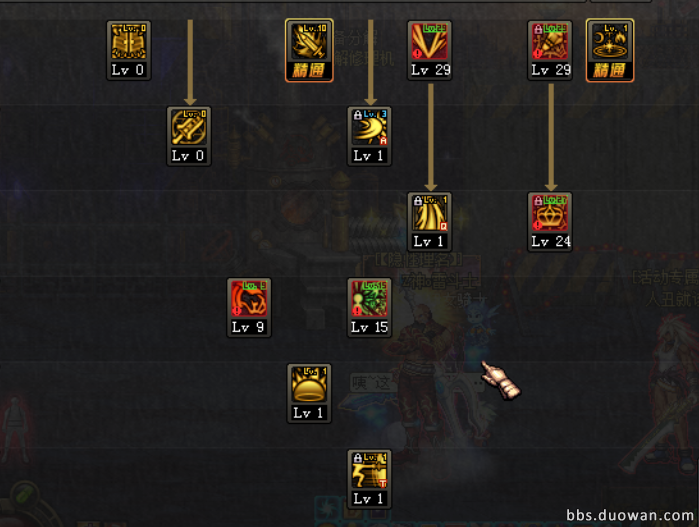699x527 pixels.
Task: Click the arrow pointing to the crown skill
Action: [x=551, y=137]
